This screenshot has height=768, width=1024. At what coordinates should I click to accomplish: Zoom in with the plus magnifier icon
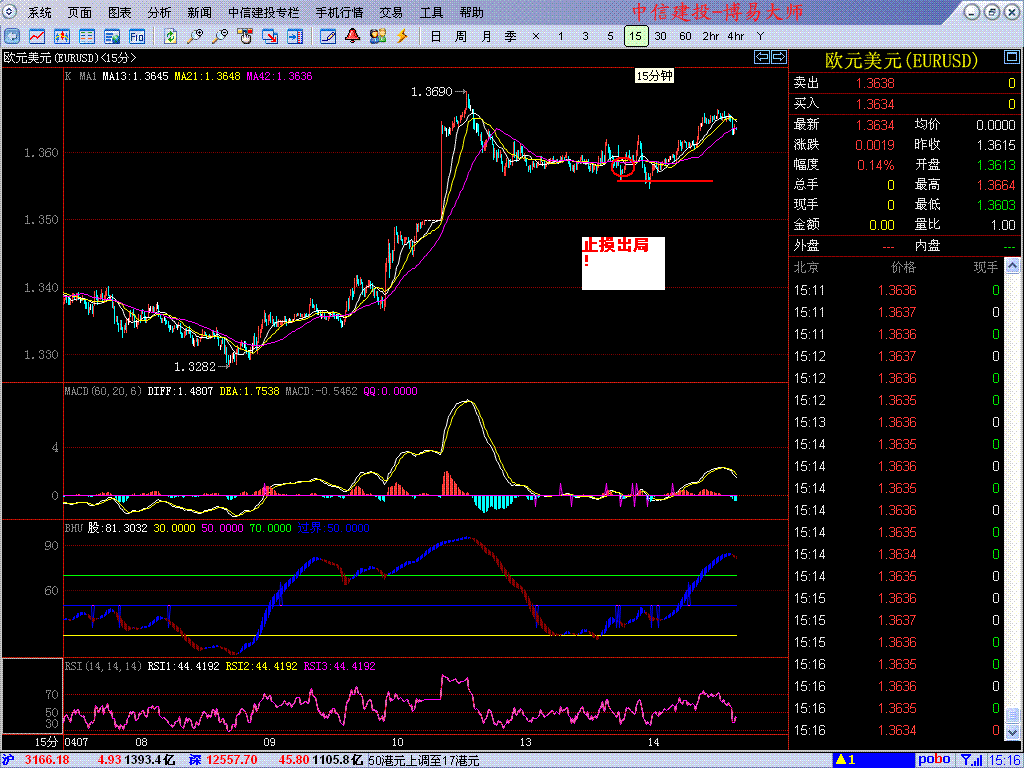click(195, 36)
